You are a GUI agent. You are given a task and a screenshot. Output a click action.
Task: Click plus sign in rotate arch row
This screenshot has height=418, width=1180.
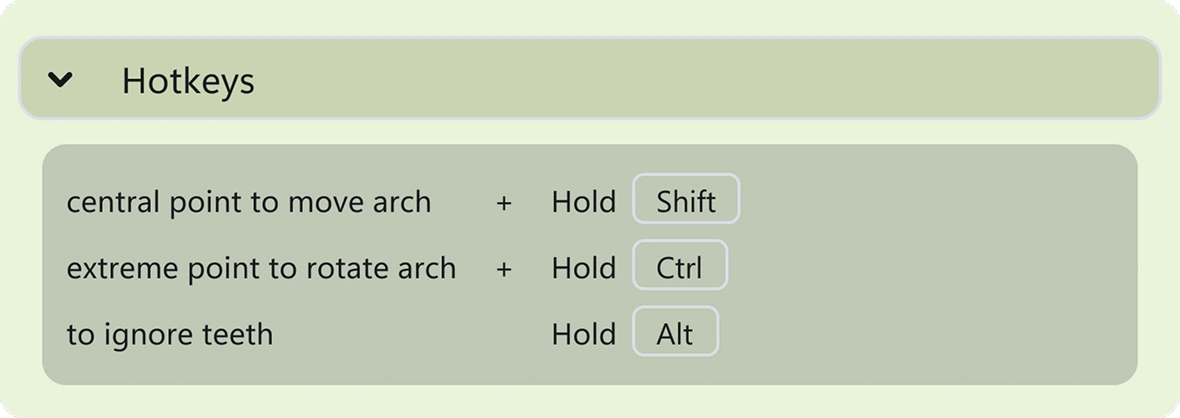pyautogui.click(x=504, y=269)
